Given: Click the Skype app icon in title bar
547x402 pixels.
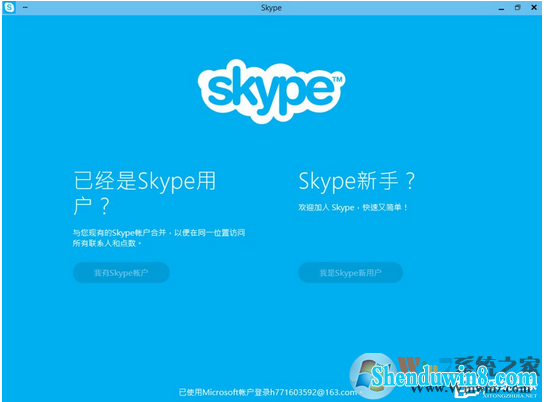Looking at the screenshot, I should [9, 7].
